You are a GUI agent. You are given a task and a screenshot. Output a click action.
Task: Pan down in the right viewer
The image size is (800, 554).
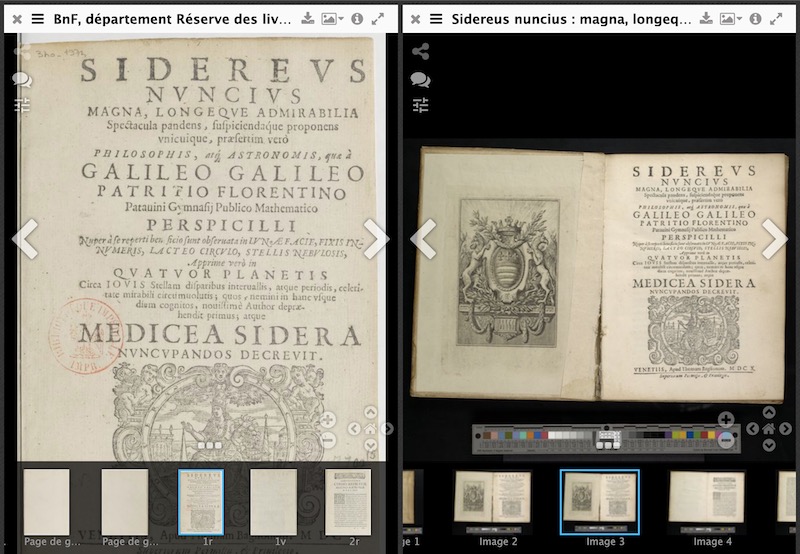pyautogui.click(x=769, y=445)
